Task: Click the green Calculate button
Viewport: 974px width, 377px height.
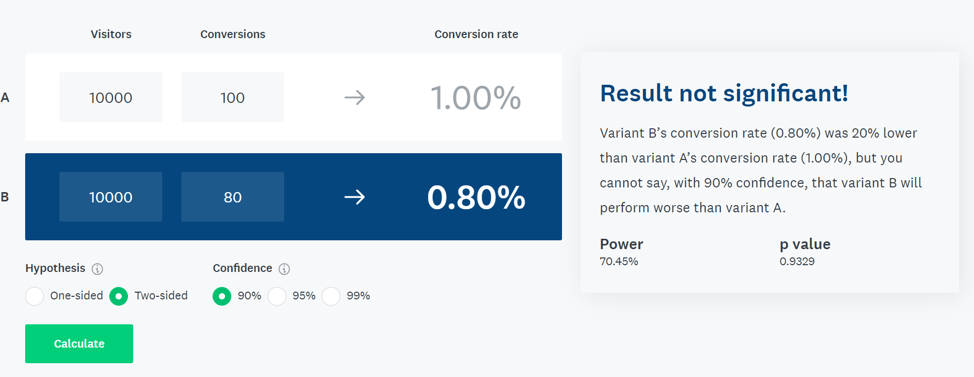Action: (79, 343)
